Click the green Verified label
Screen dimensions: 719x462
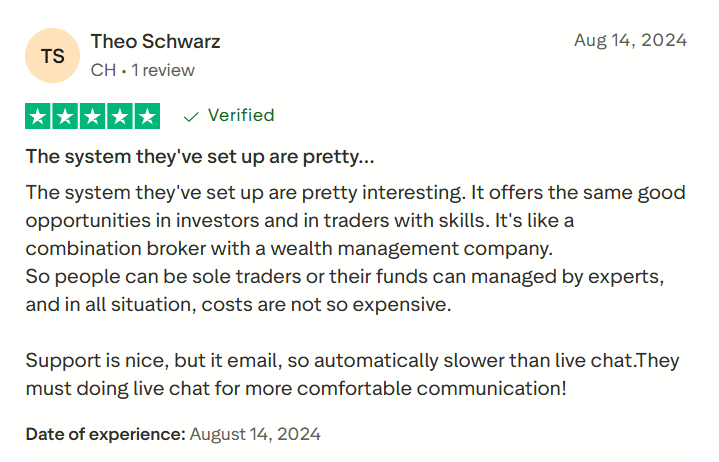tap(240, 116)
